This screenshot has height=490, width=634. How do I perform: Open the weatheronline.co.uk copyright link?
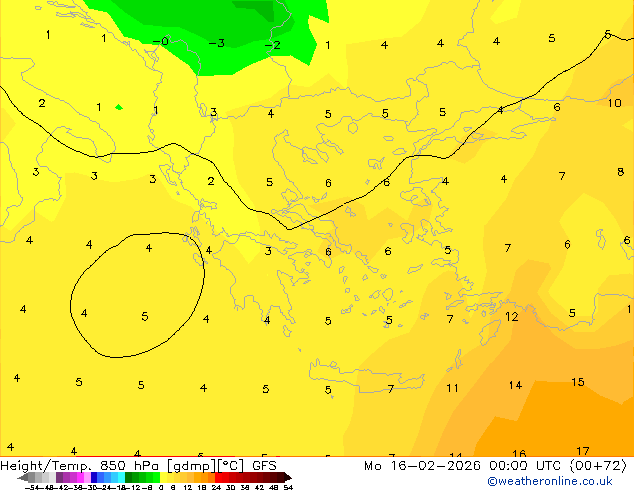[550, 481]
